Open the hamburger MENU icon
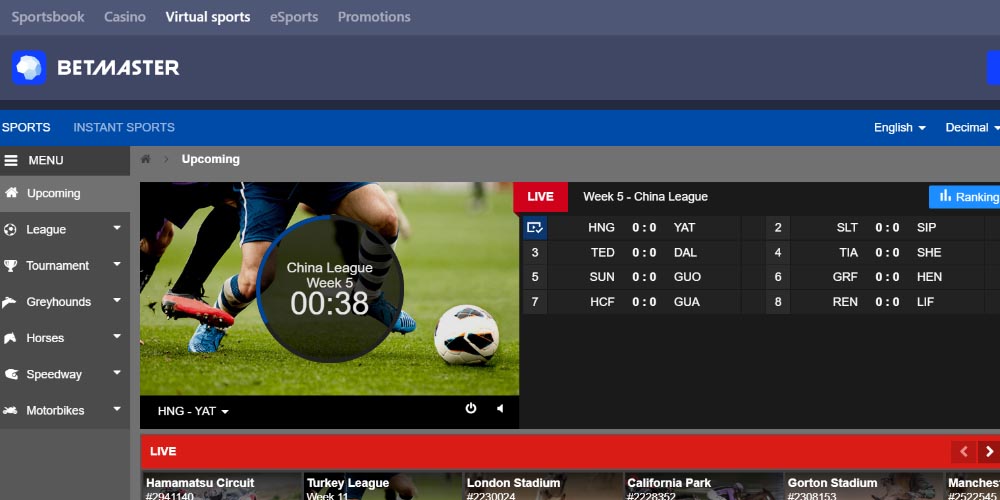Screen dimensions: 1000x500 [11, 160]
